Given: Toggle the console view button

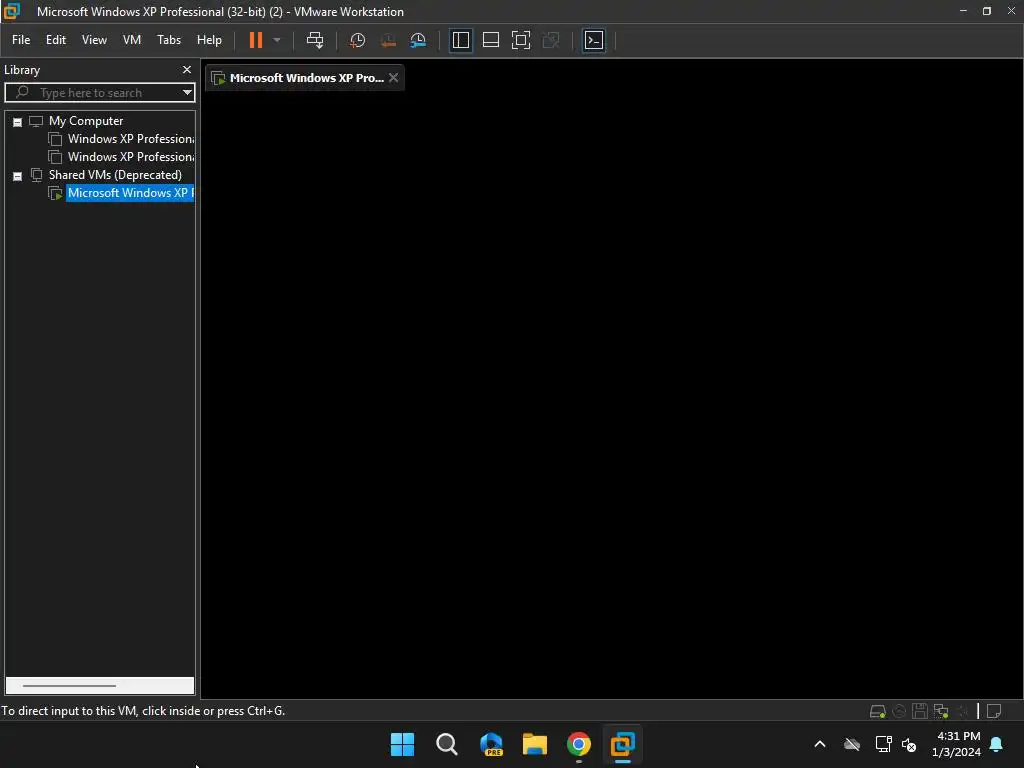Looking at the screenshot, I should (594, 40).
